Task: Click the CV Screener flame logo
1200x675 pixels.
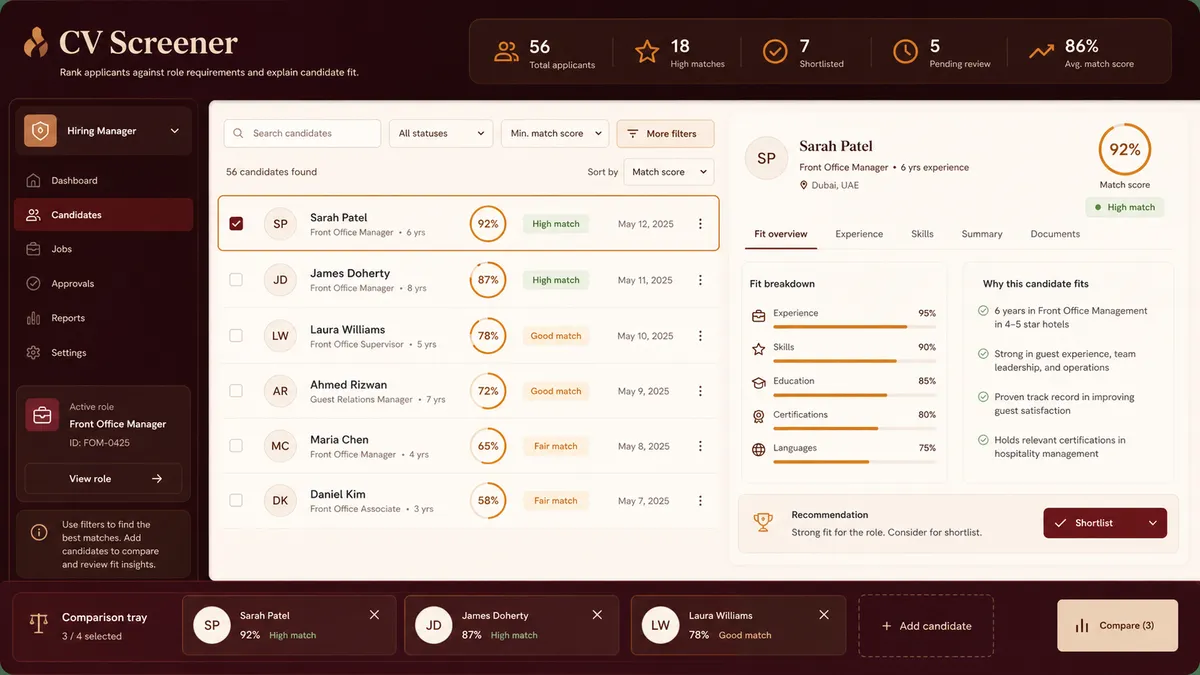Action: pyautogui.click(x=36, y=43)
